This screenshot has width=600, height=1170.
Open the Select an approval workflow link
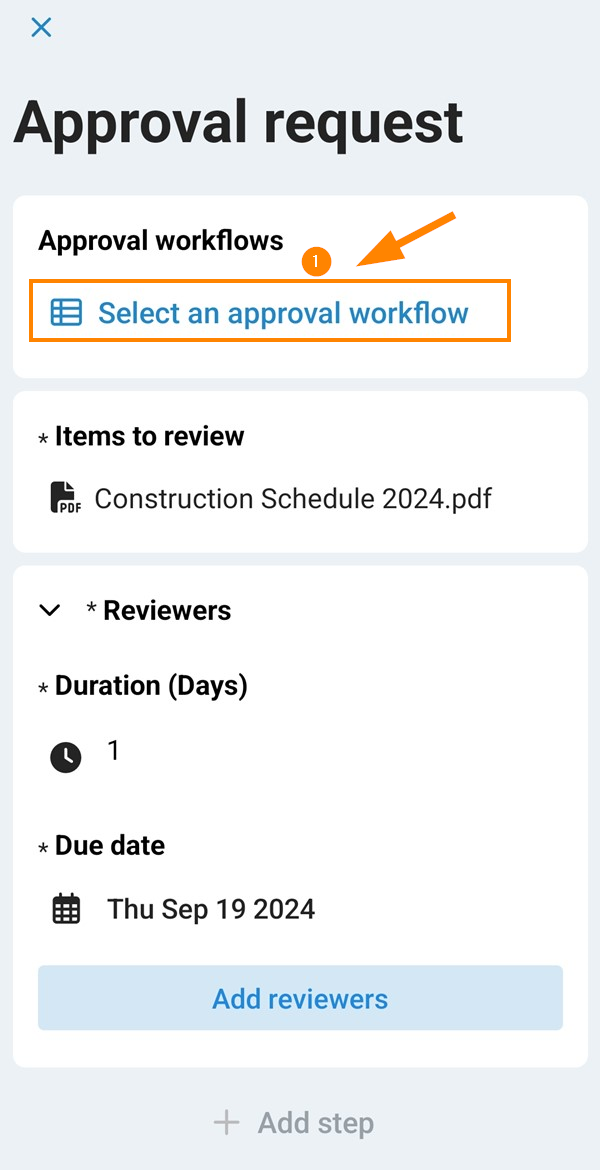pos(283,313)
